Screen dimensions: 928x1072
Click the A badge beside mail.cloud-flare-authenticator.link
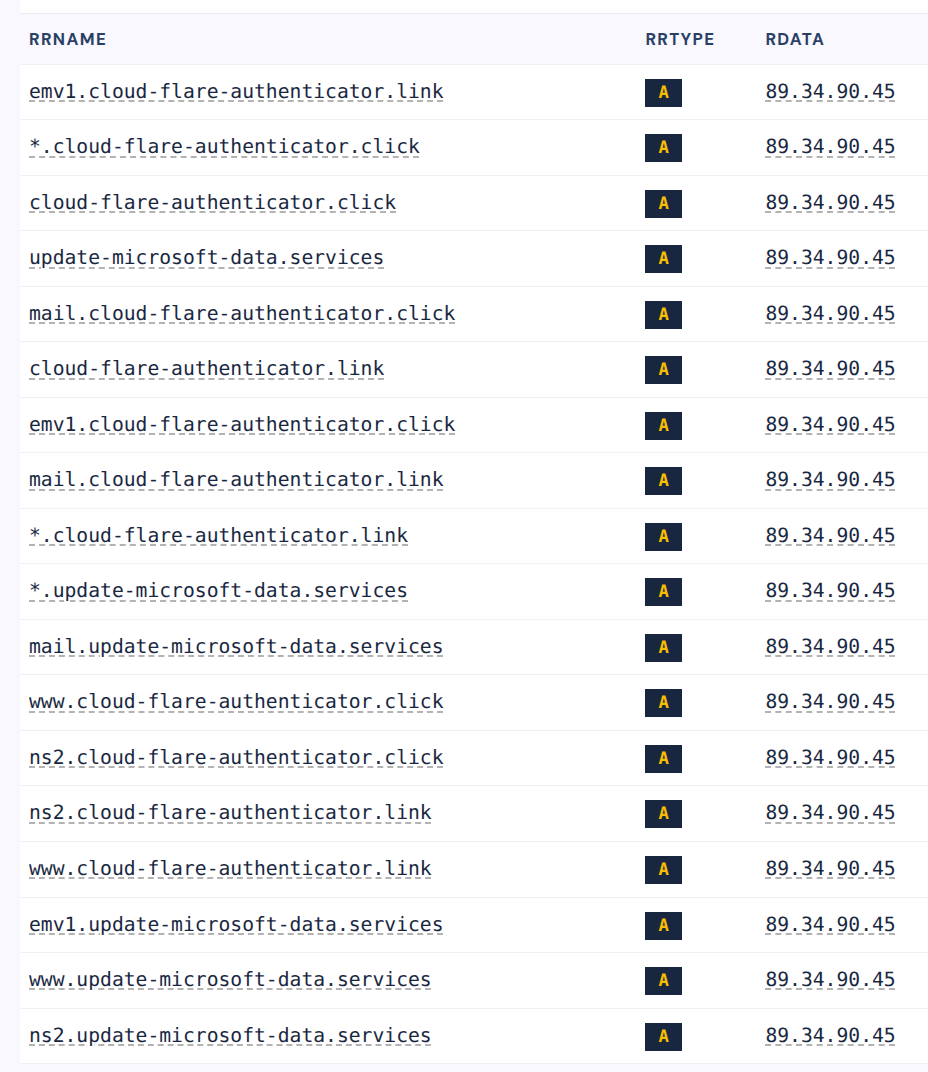(663, 481)
